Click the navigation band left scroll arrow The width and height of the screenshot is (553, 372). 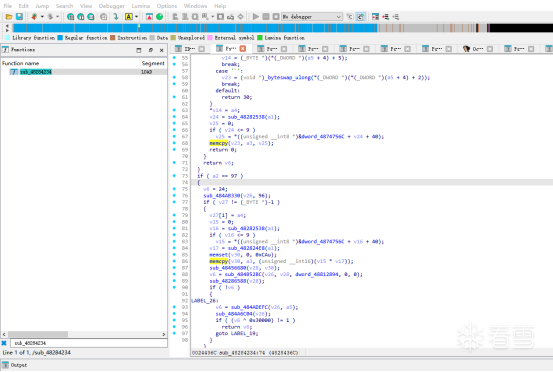(x=7, y=26)
